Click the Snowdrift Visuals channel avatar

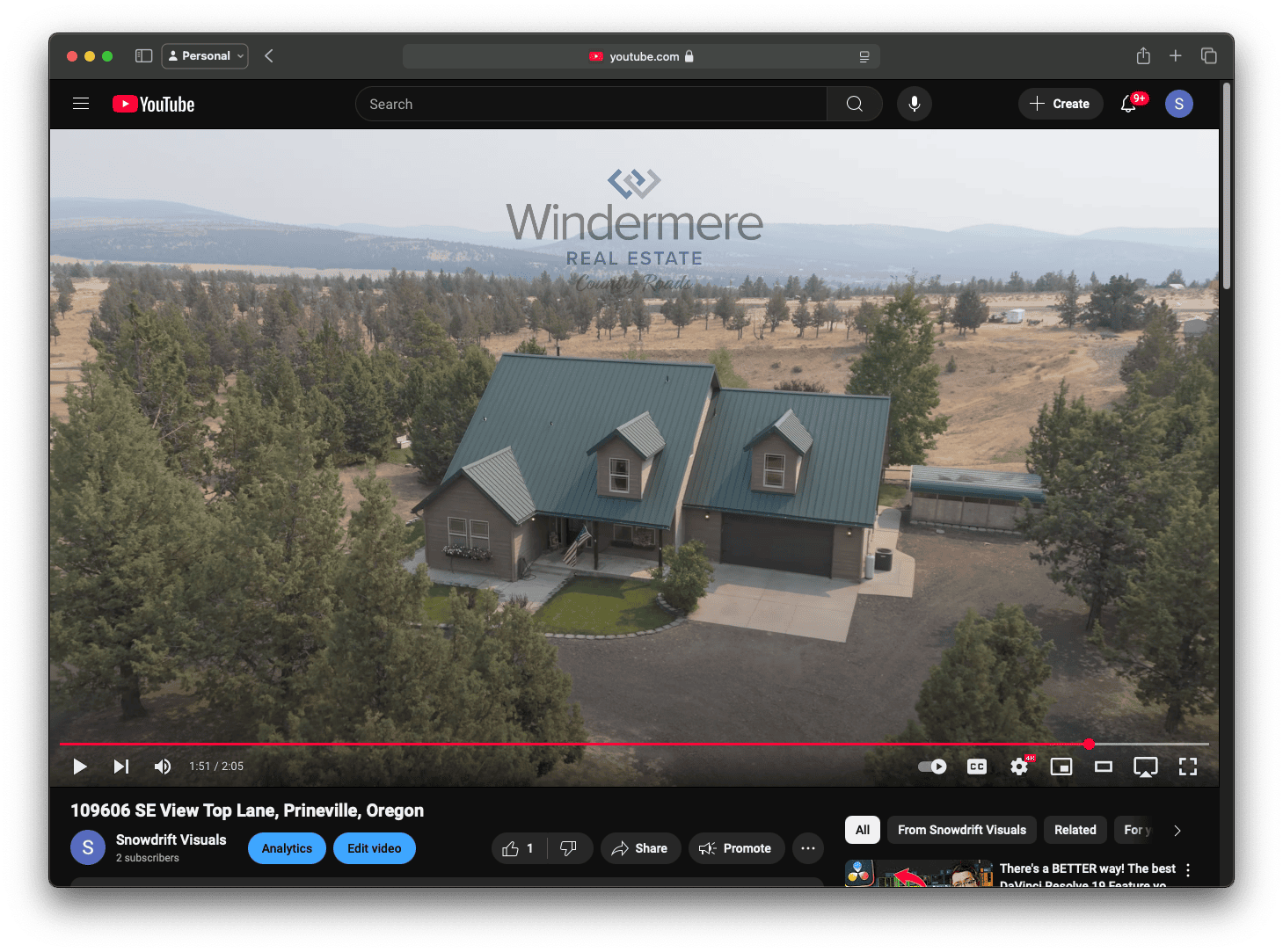tap(88, 847)
